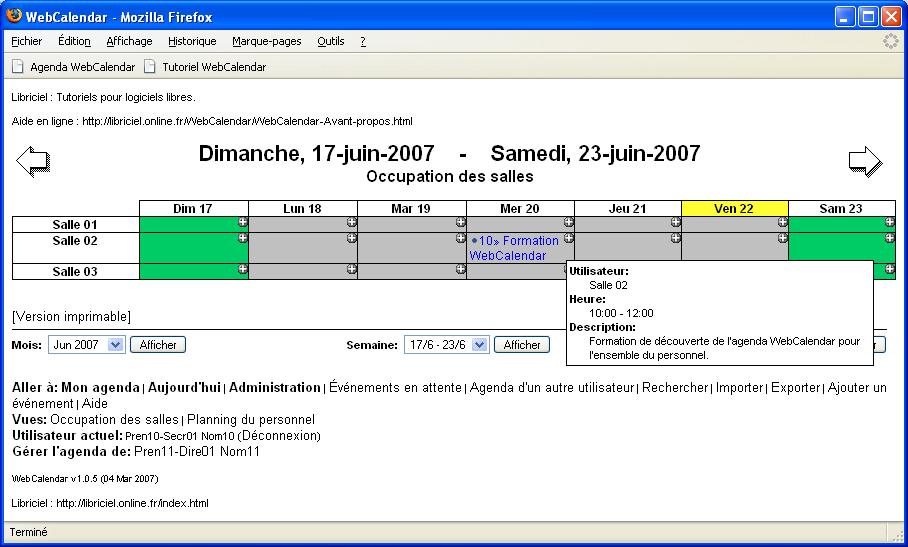
Task: Click Afficher button next to Semaine
Action: [x=522, y=345]
